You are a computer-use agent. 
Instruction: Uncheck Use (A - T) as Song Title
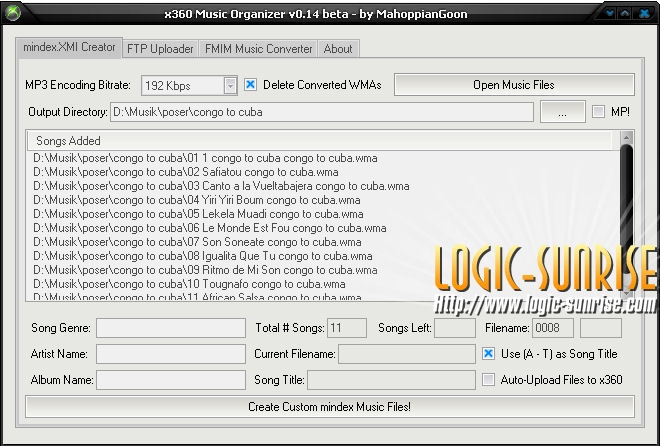coord(488,353)
